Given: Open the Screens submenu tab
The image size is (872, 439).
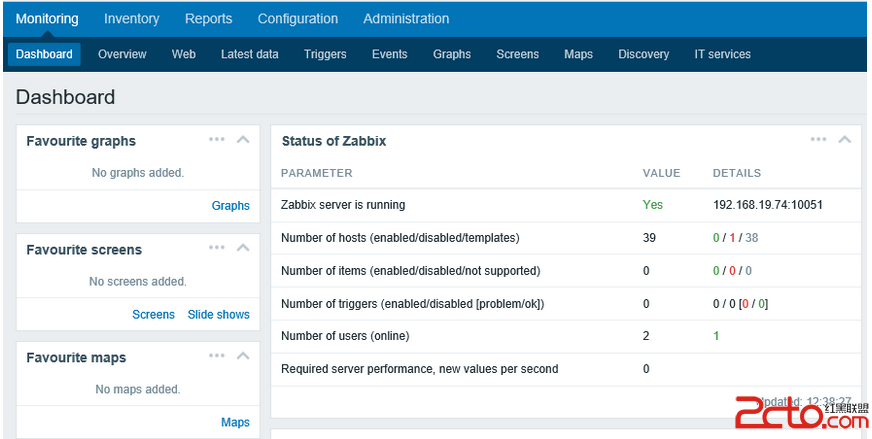Looking at the screenshot, I should pyautogui.click(x=517, y=54).
